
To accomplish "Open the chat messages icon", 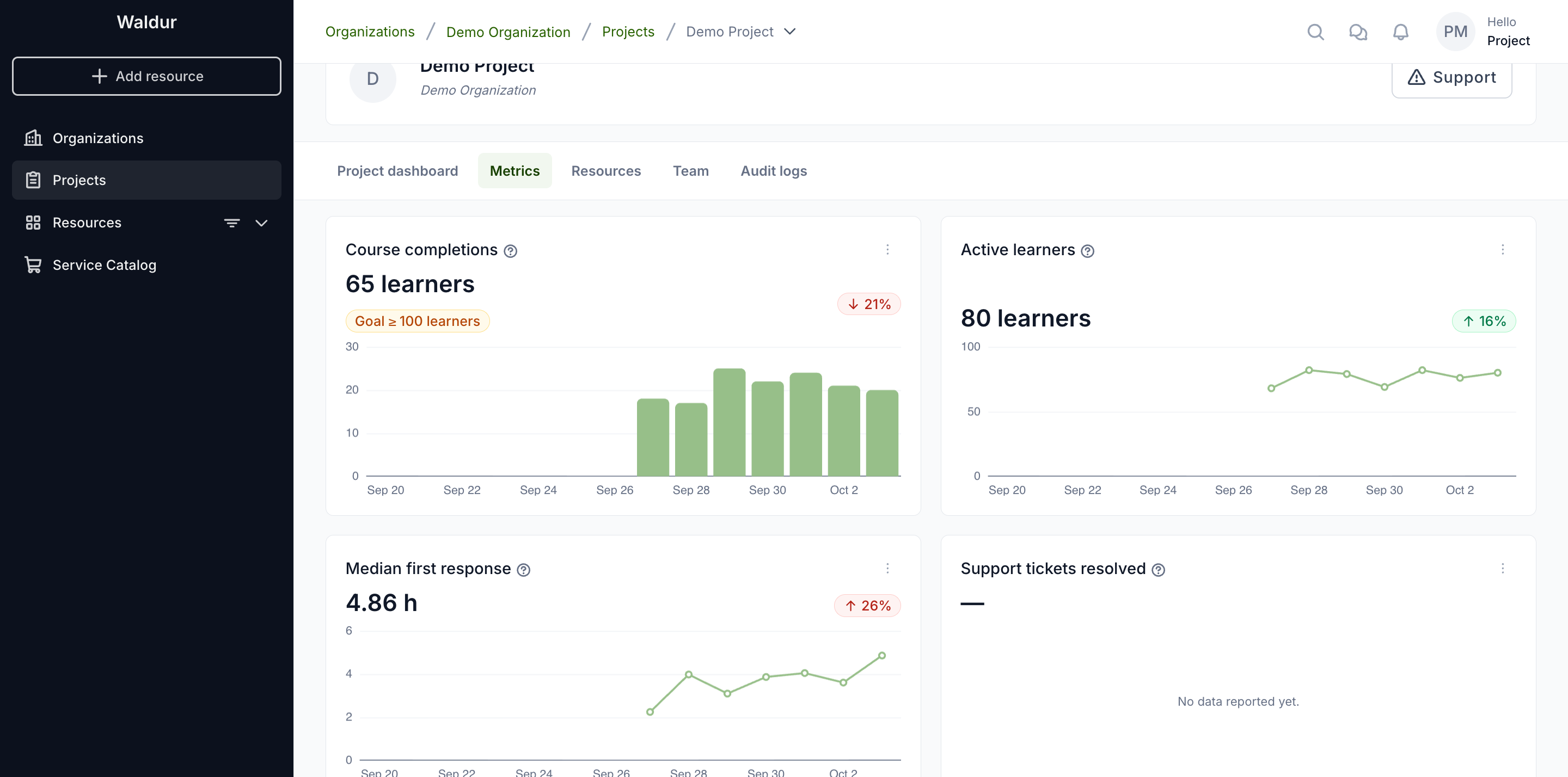I will (x=1358, y=32).
